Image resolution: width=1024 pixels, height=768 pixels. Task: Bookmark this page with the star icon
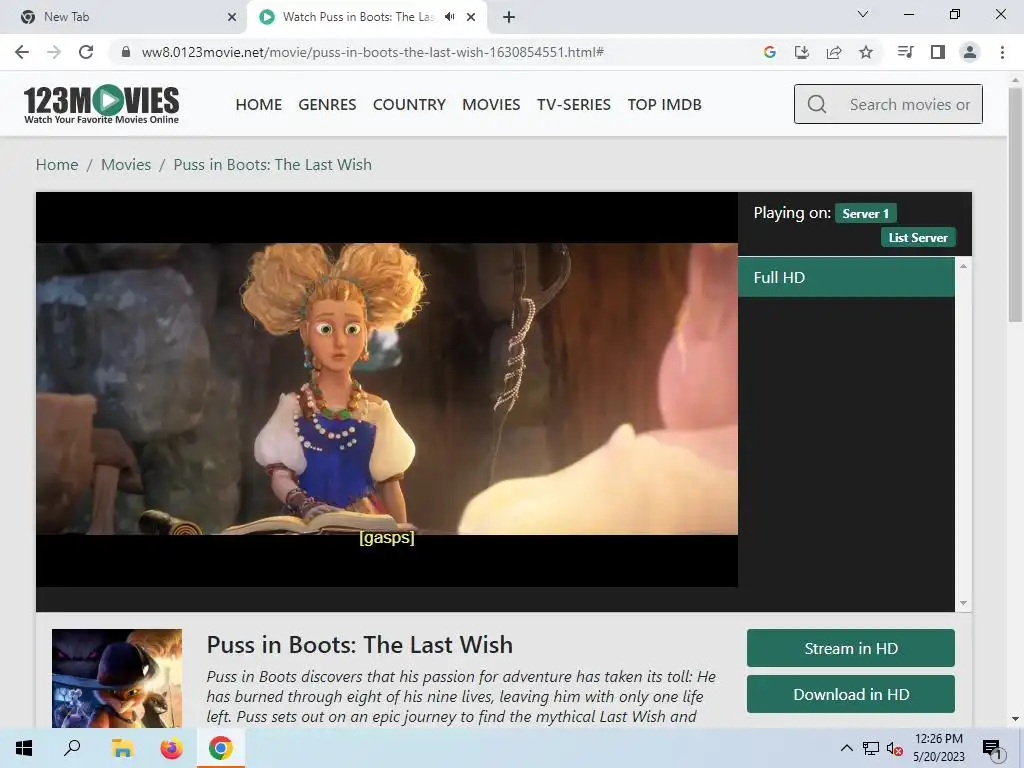pyautogui.click(x=866, y=52)
